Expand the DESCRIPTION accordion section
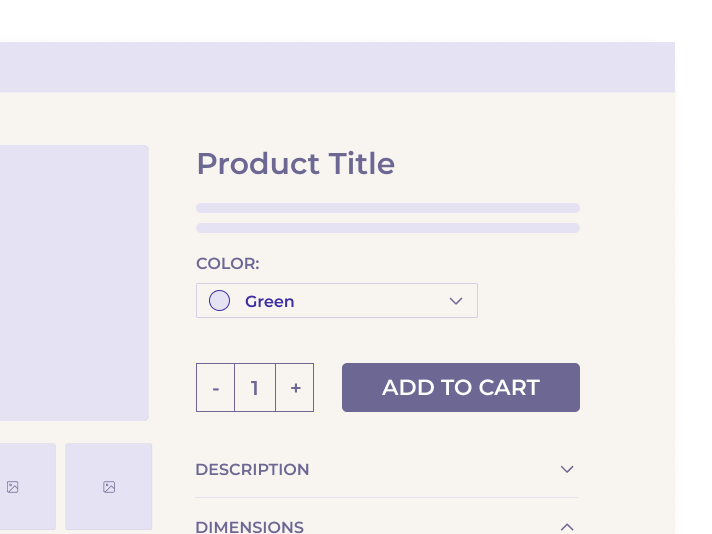 [385, 469]
